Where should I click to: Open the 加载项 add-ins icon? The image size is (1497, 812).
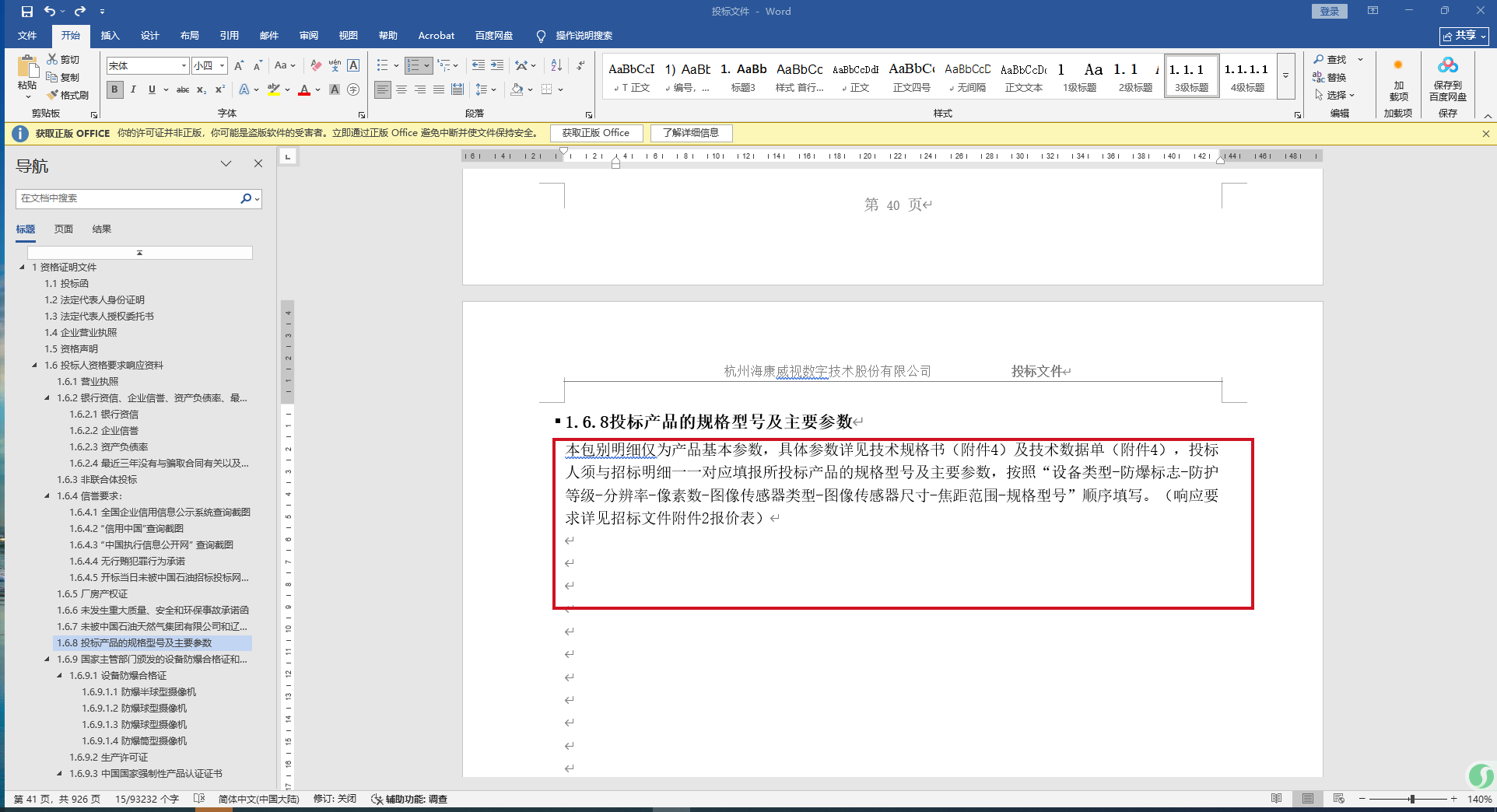tap(1398, 65)
